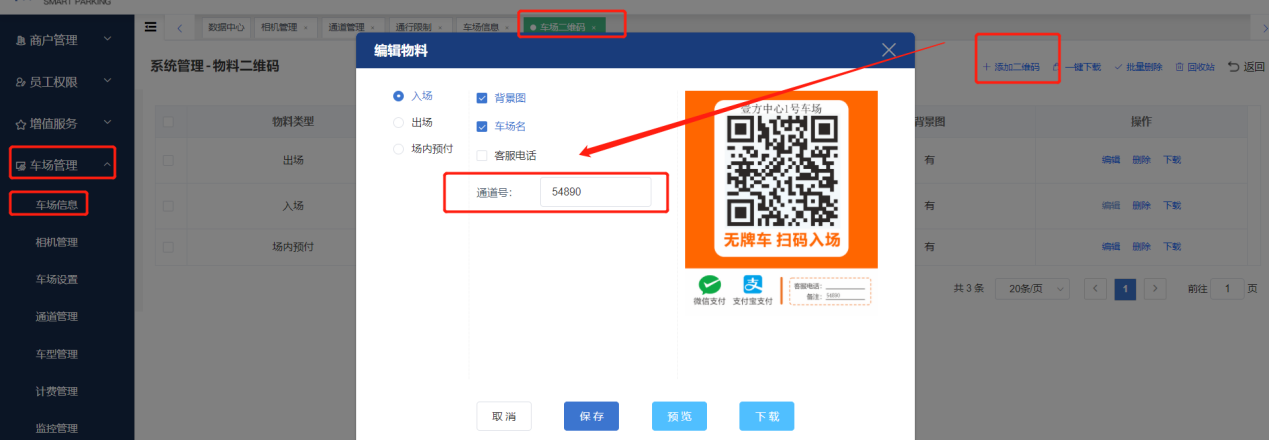This screenshot has height=440, width=1269.
Task: Enable the 客服电话 checkbox
Action: click(482, 155)
